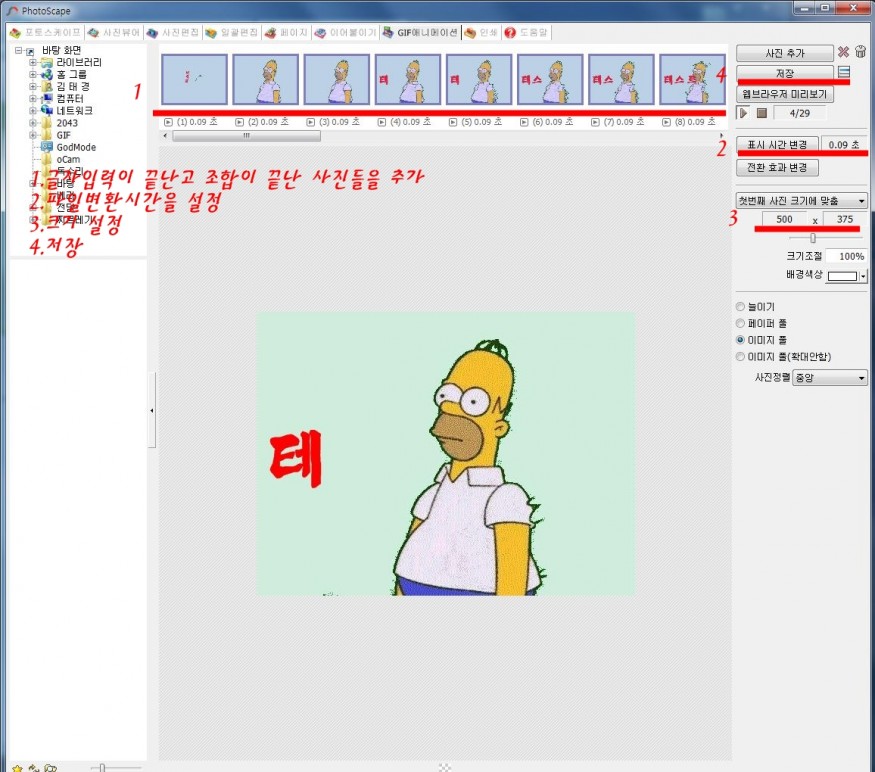
Task: Click the frame strip left scroll arrow
Action: [165, 136]
